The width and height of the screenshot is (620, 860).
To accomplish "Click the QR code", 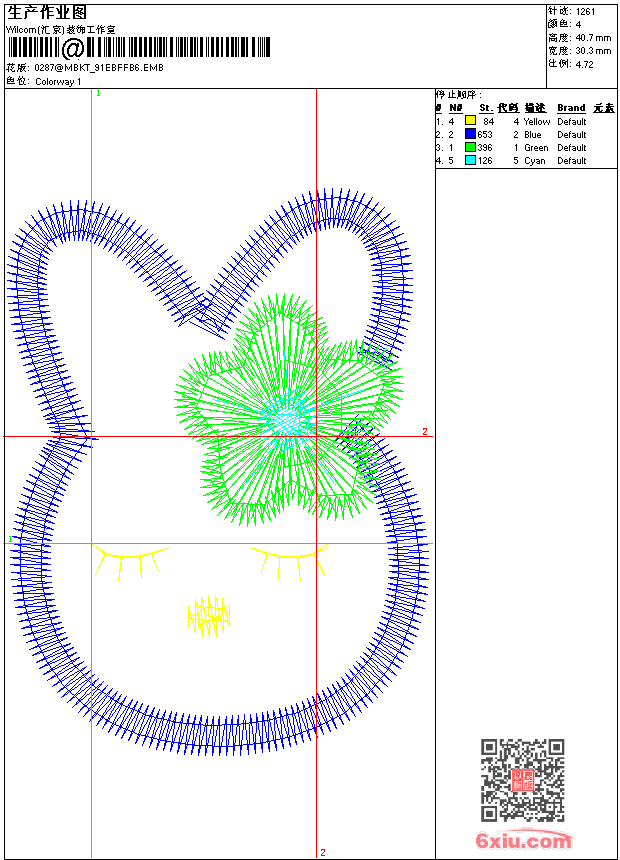I will [x=523, y=780].
